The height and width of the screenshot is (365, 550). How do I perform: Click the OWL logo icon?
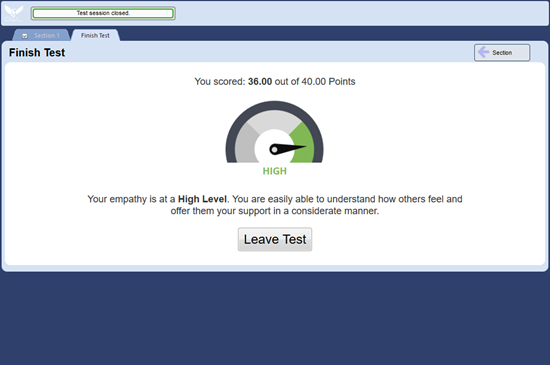(13, 13)
